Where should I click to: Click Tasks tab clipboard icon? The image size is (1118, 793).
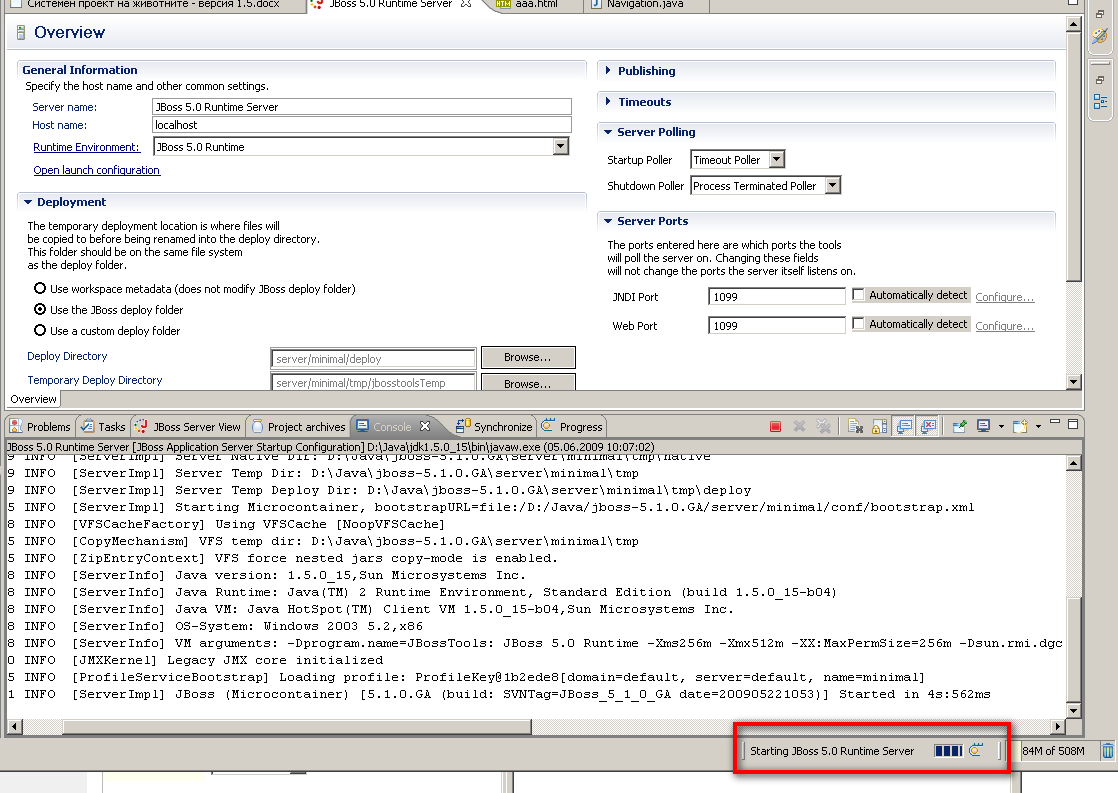[x=87, y=426]
